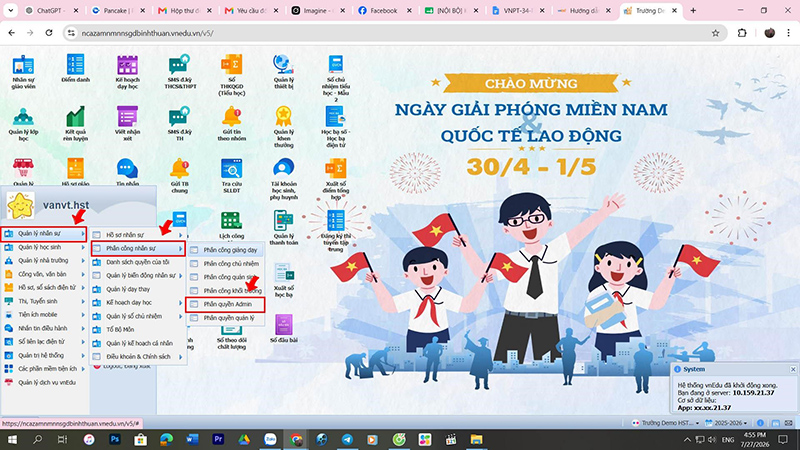
Task: Expand the Quản trị hệ thống menu
Action: tap(44, 355)
